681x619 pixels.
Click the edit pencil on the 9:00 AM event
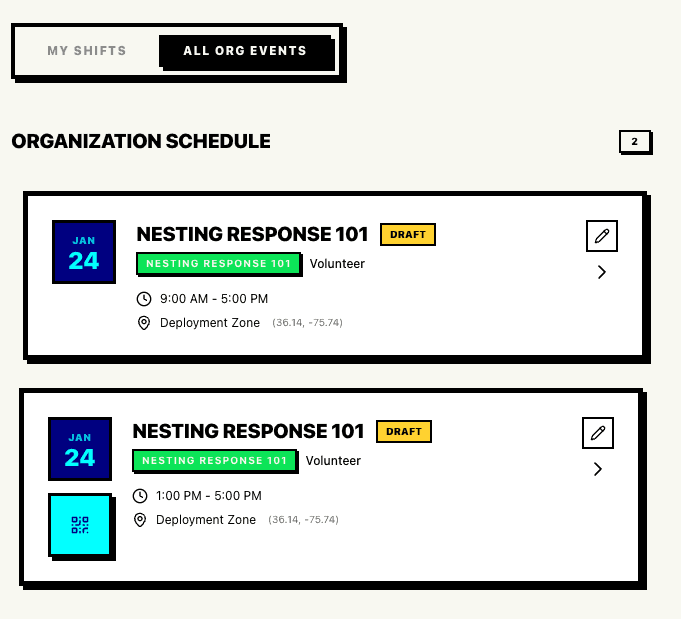[x=602, y=236]
